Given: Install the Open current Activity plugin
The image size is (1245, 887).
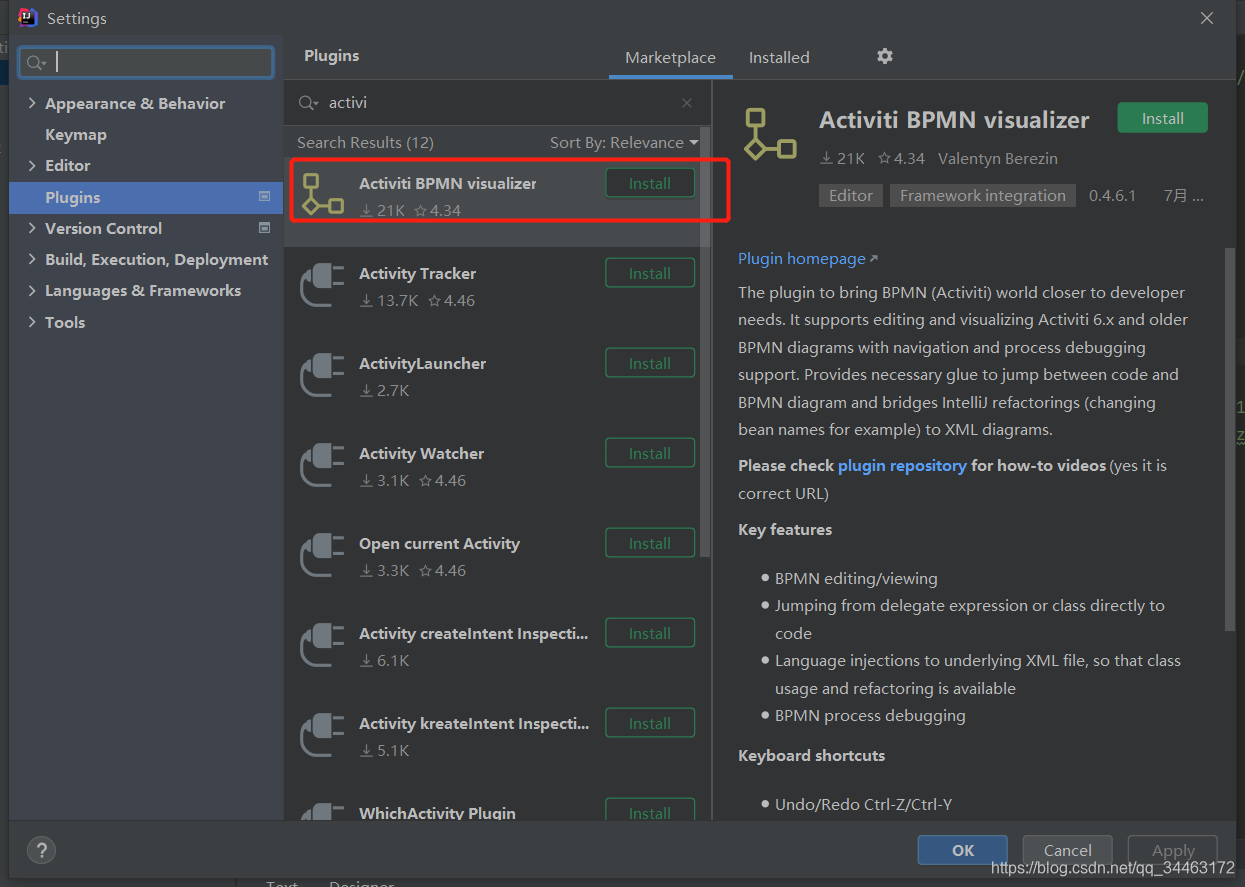Looking at the screenshot, I should pyautogui.click(x=650, y=543).
